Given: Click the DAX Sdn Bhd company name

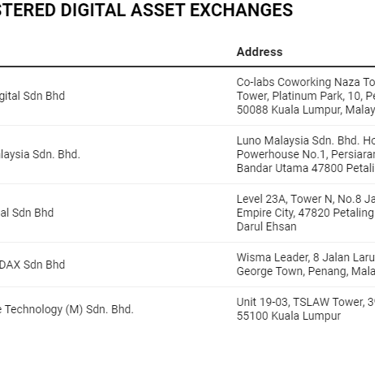Looking at the screenshot, I should [x=32, y=265].
